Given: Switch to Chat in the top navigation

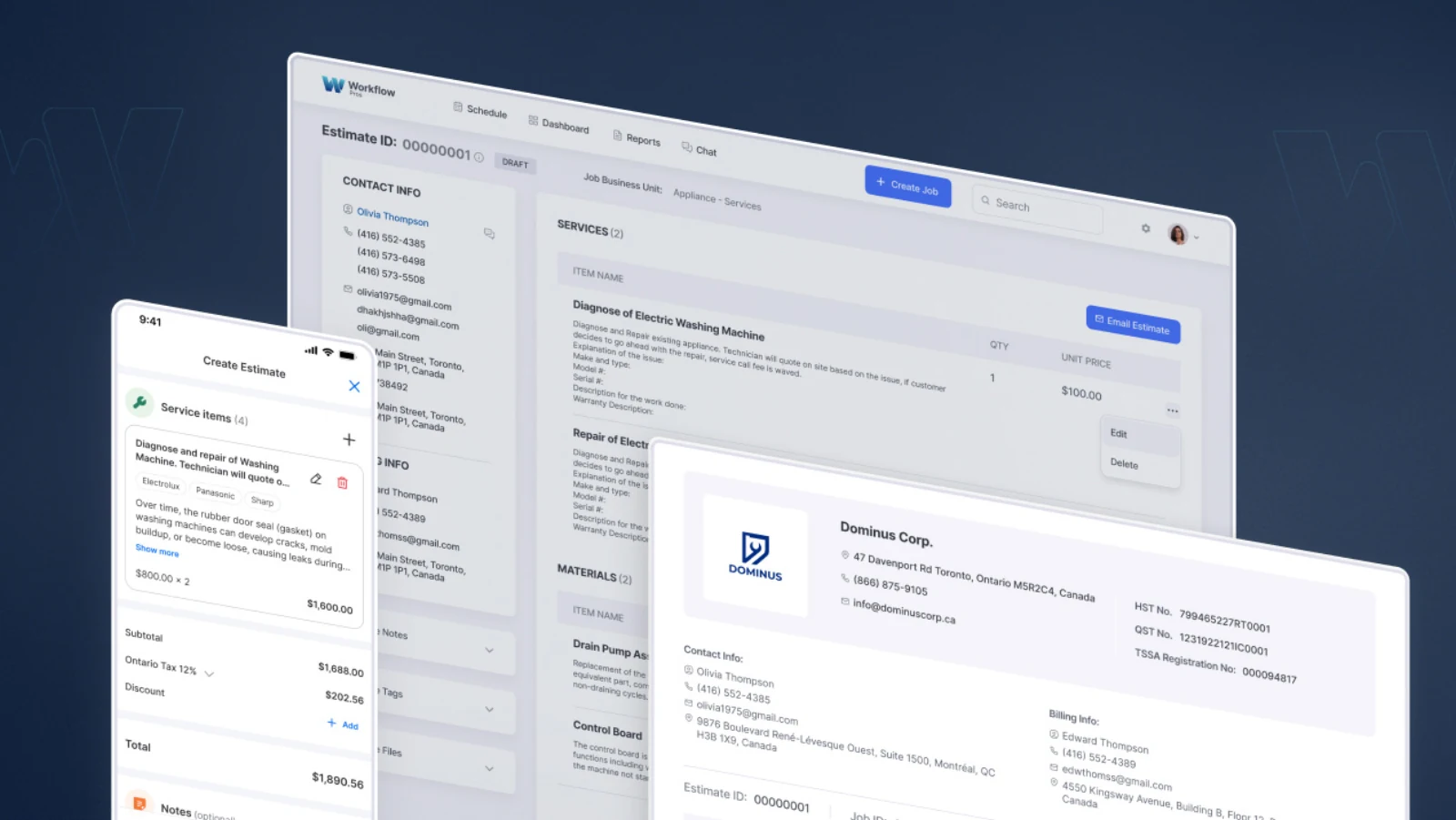Looking at the screenshot, I should point(699,150).
